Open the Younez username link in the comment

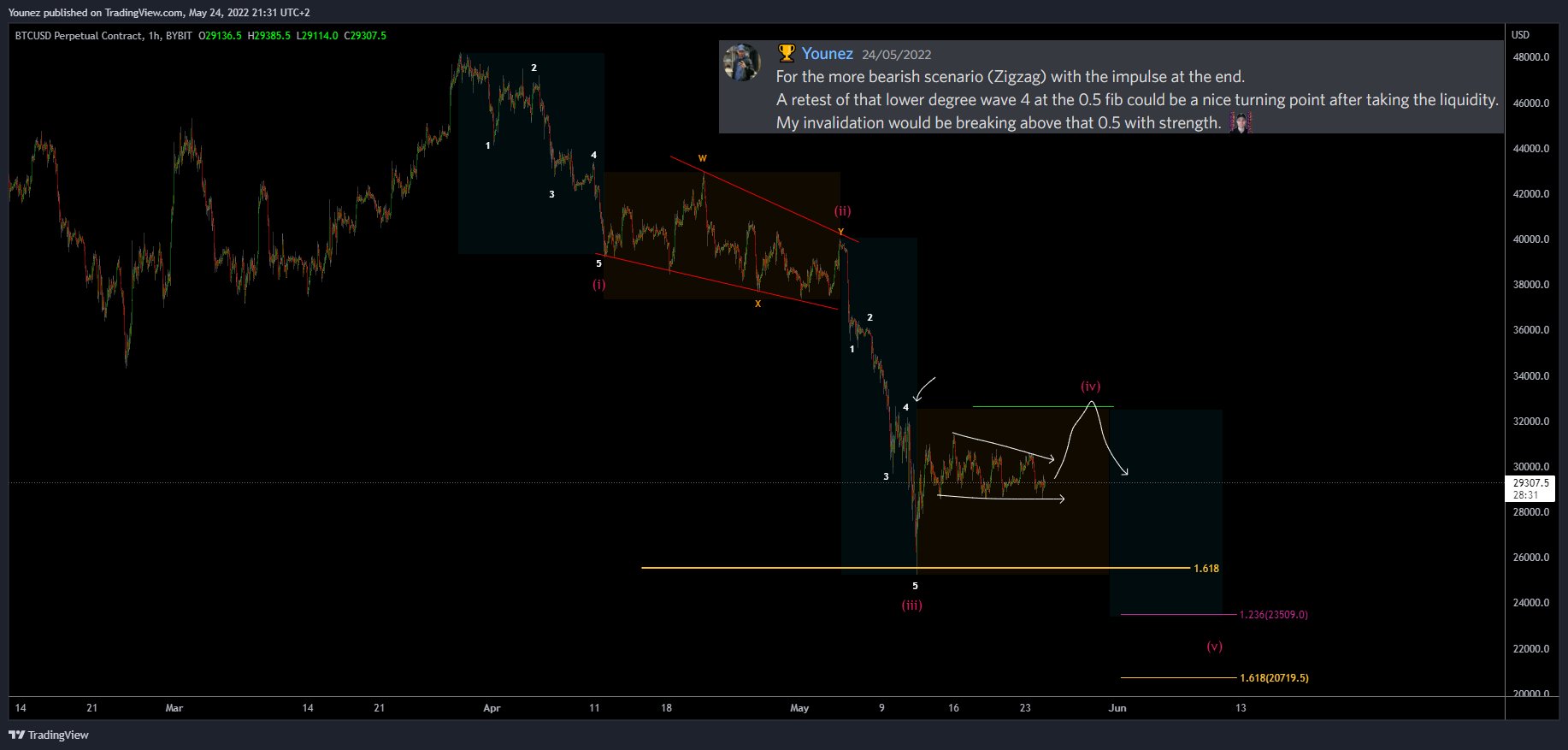827,53
